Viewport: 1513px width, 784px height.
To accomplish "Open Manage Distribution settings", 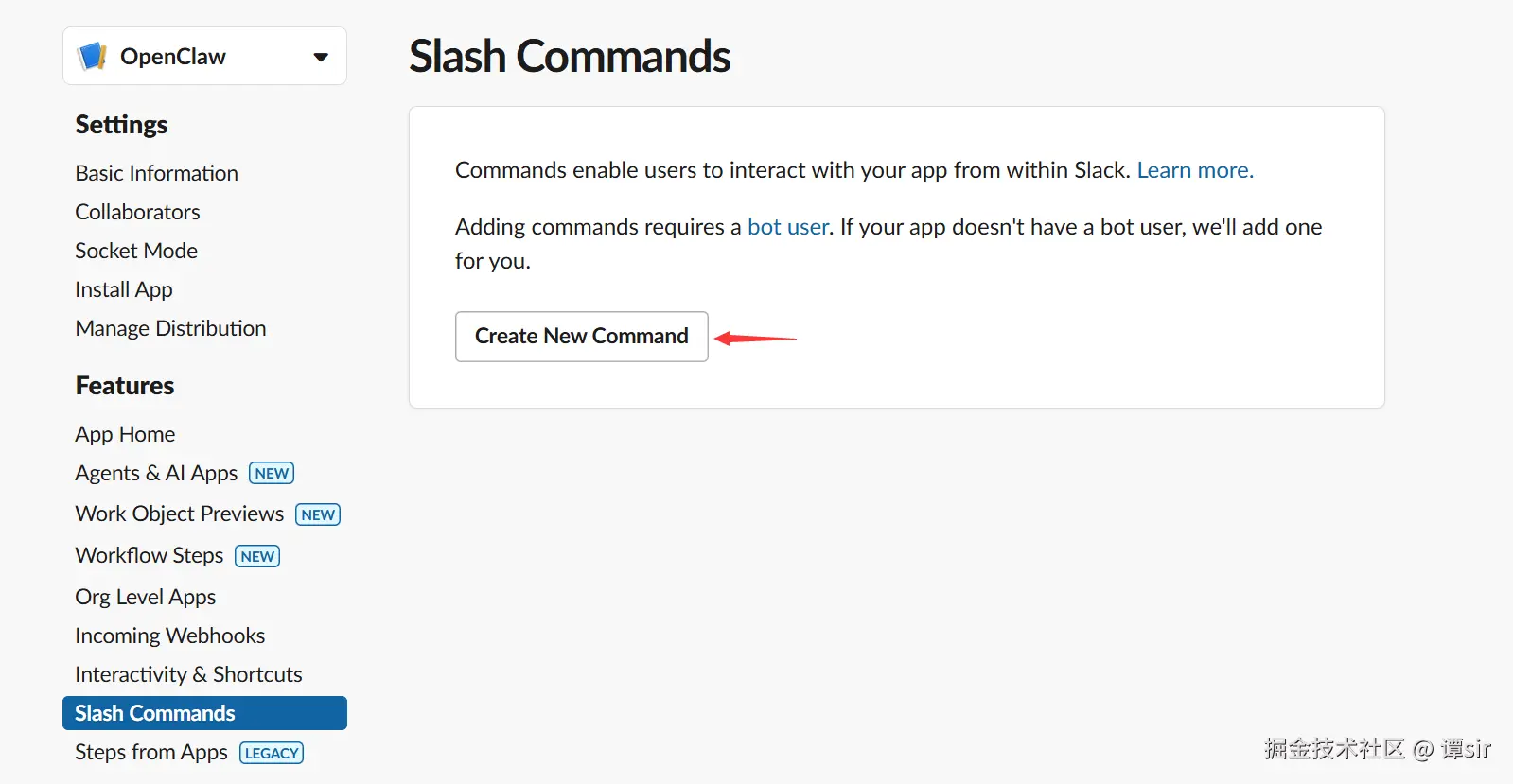I will [x=170, y=328].
